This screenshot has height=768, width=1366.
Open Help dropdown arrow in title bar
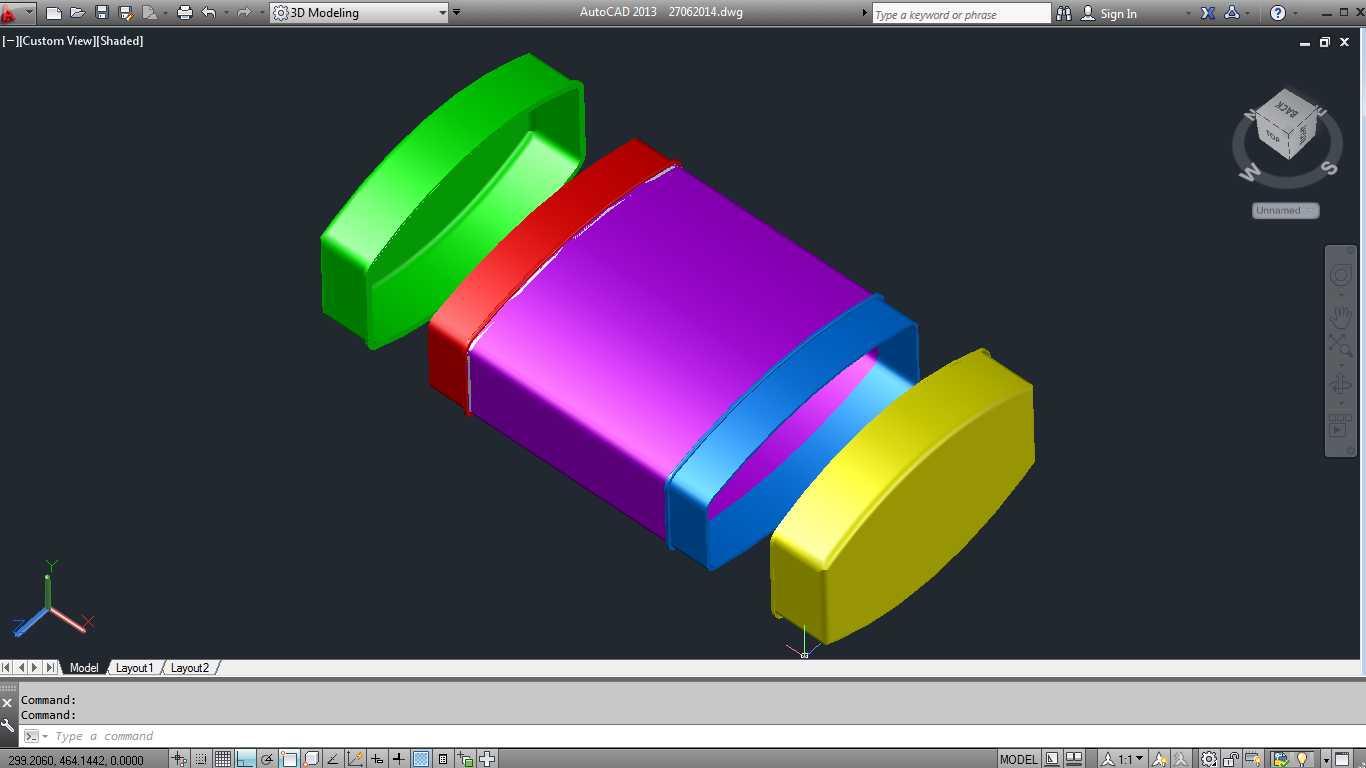pyautogui.click(x=1294, y=13)
